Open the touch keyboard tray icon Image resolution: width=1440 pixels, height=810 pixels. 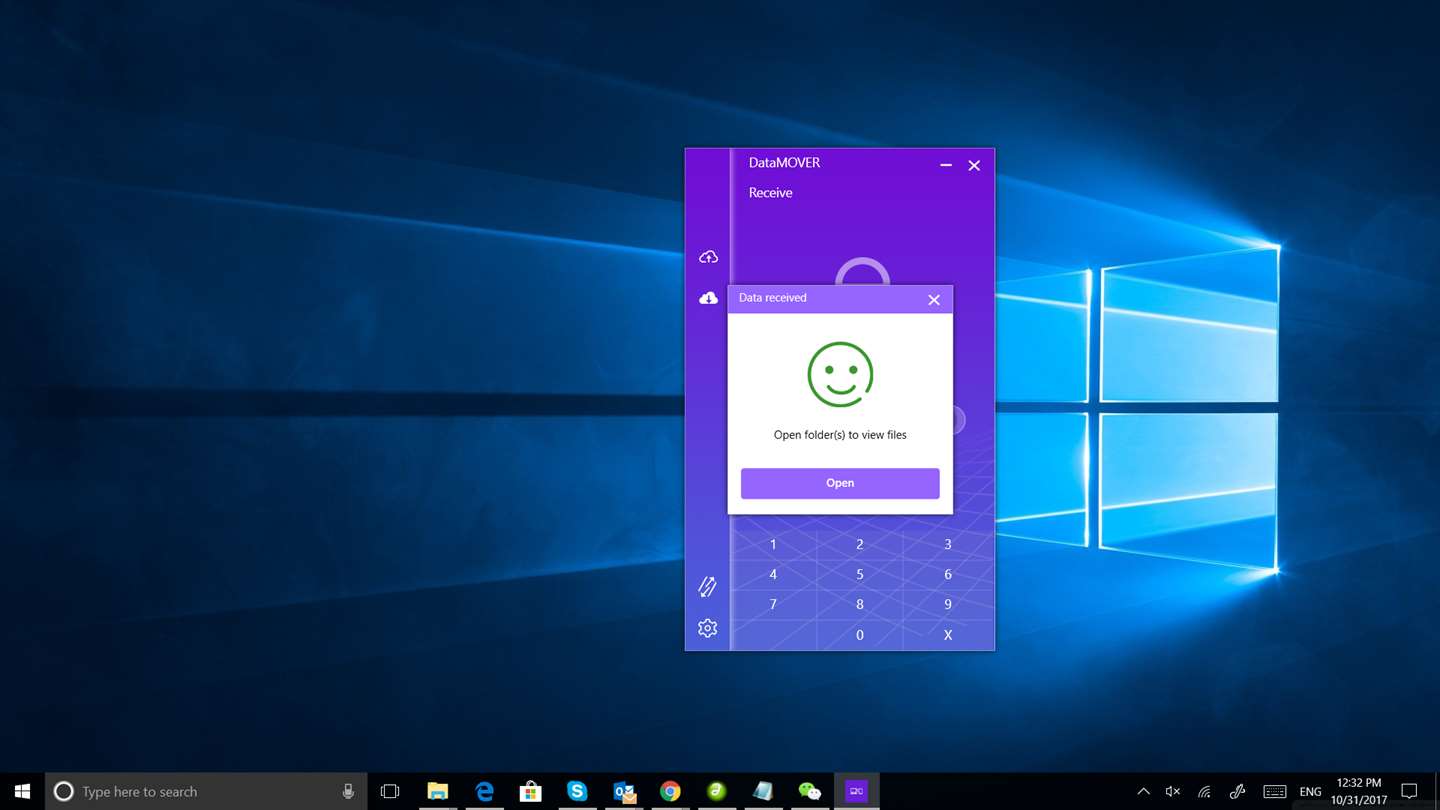pos(1274,791)
